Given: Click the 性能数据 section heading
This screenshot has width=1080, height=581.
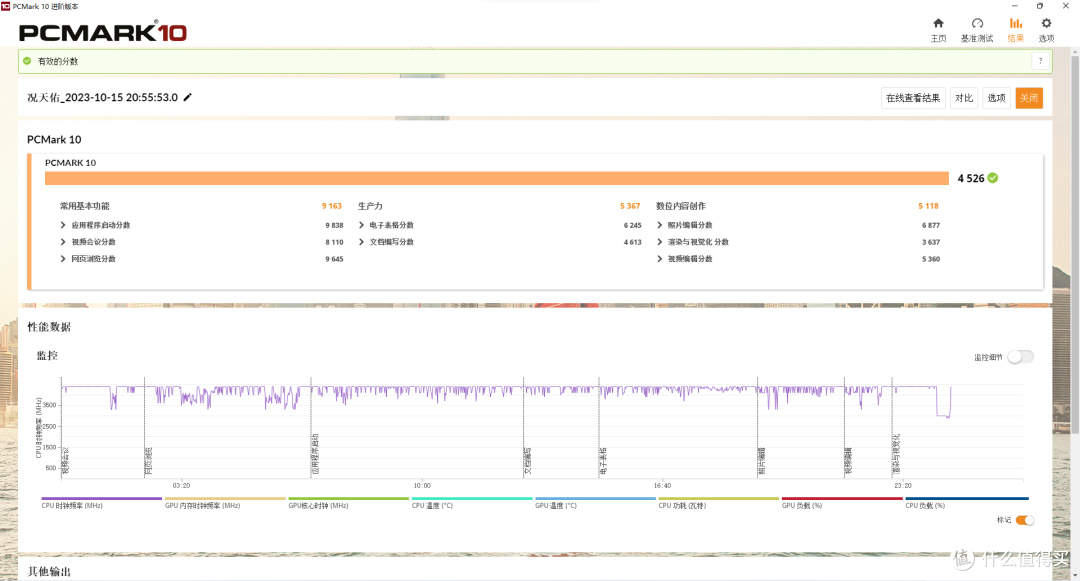Looking at the screenshot, I should (49, 327).
